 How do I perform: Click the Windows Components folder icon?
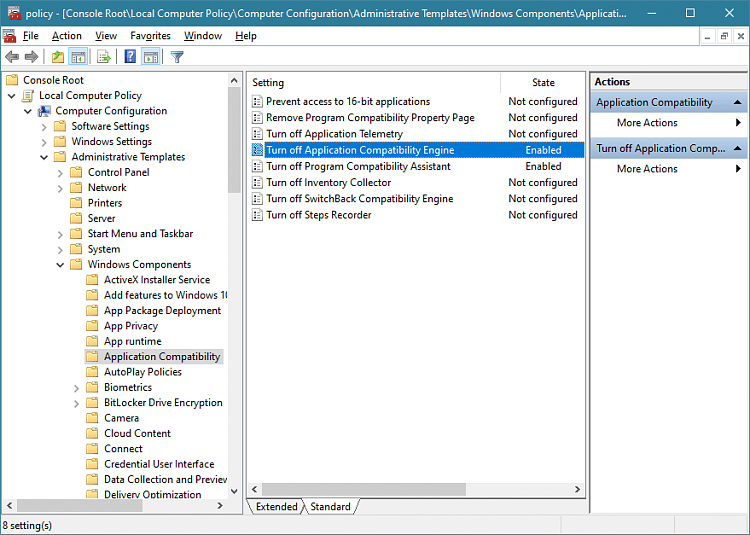click(76, 264)
